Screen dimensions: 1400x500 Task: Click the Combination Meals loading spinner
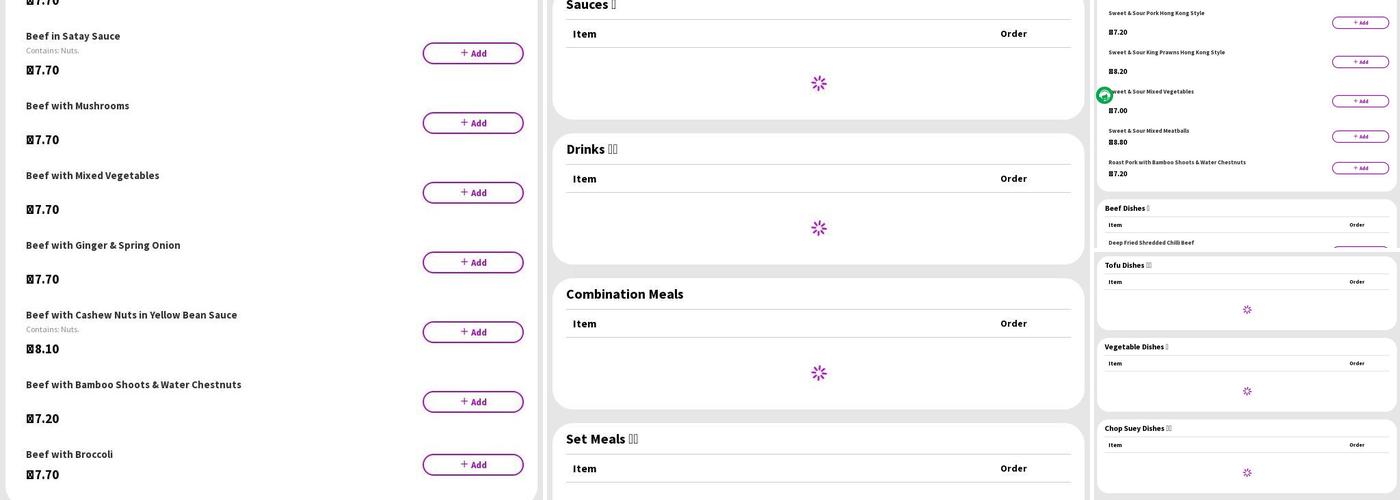818,373
